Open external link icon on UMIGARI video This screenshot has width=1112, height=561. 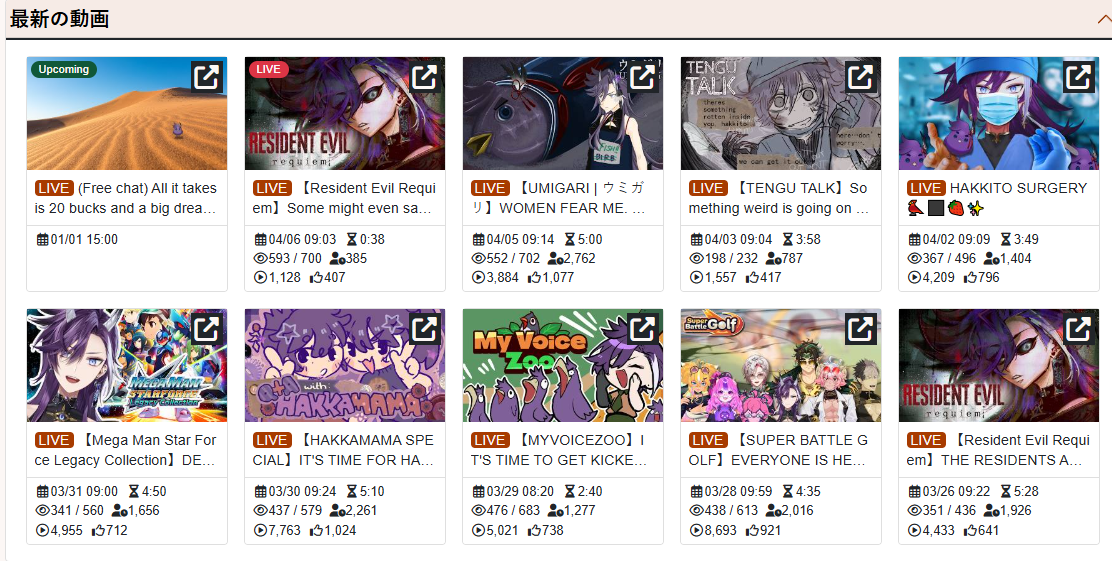643,77
